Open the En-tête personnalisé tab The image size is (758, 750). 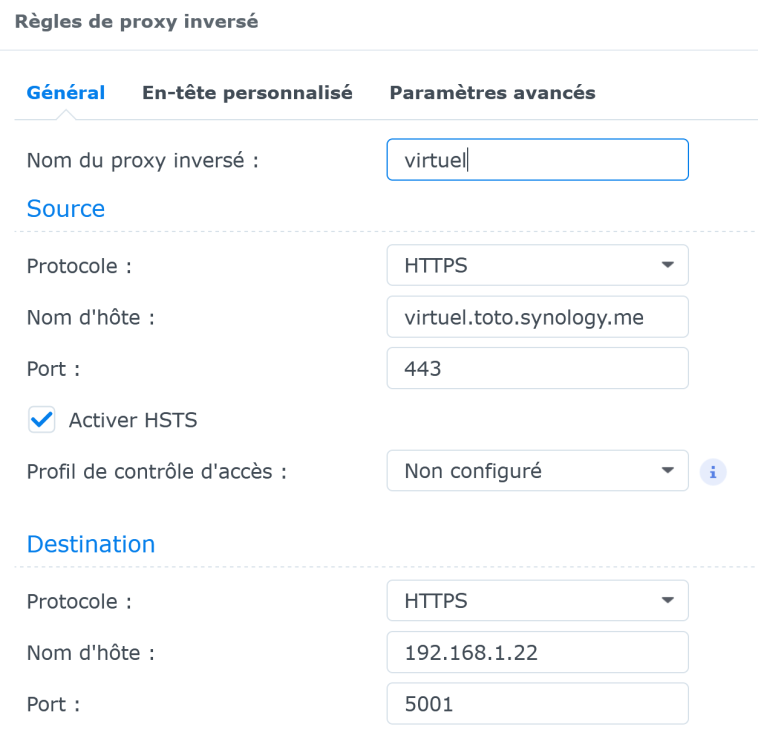247,93
